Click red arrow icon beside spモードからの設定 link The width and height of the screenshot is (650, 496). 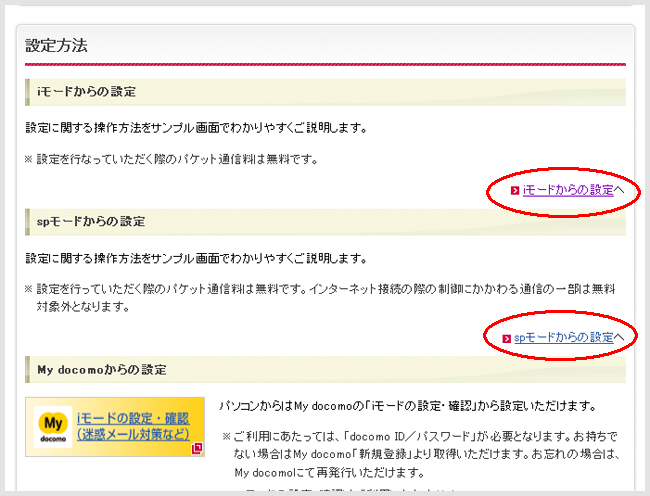pyautogui.click(x=506, y=339)
